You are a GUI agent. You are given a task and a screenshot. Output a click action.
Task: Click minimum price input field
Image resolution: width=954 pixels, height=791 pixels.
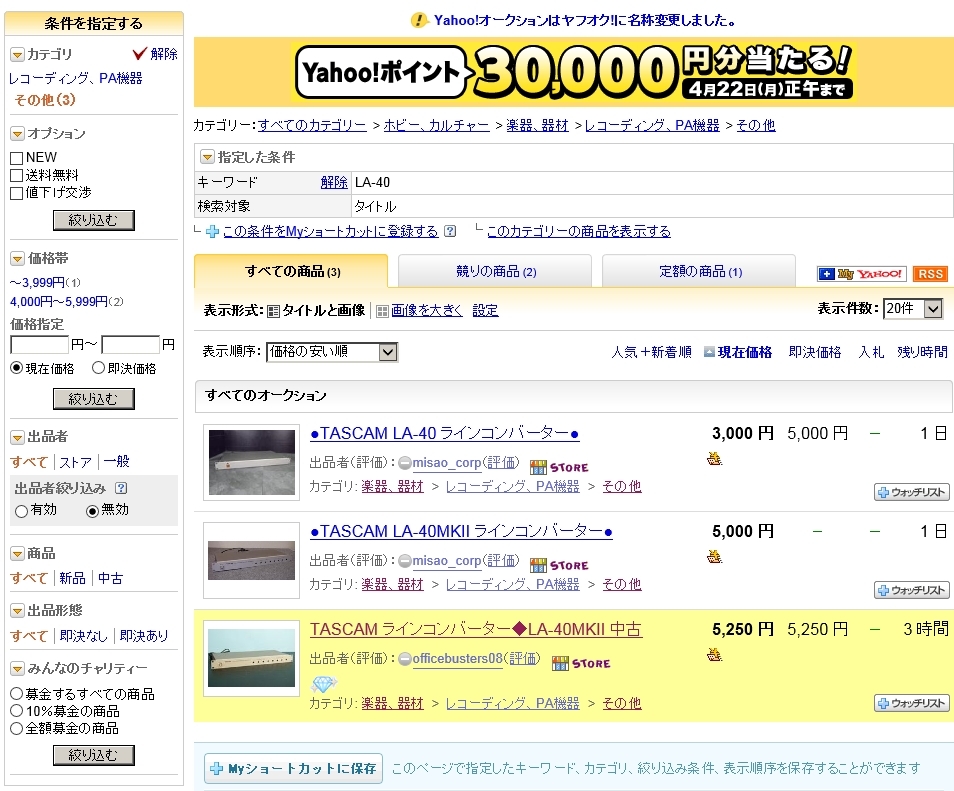40,344
